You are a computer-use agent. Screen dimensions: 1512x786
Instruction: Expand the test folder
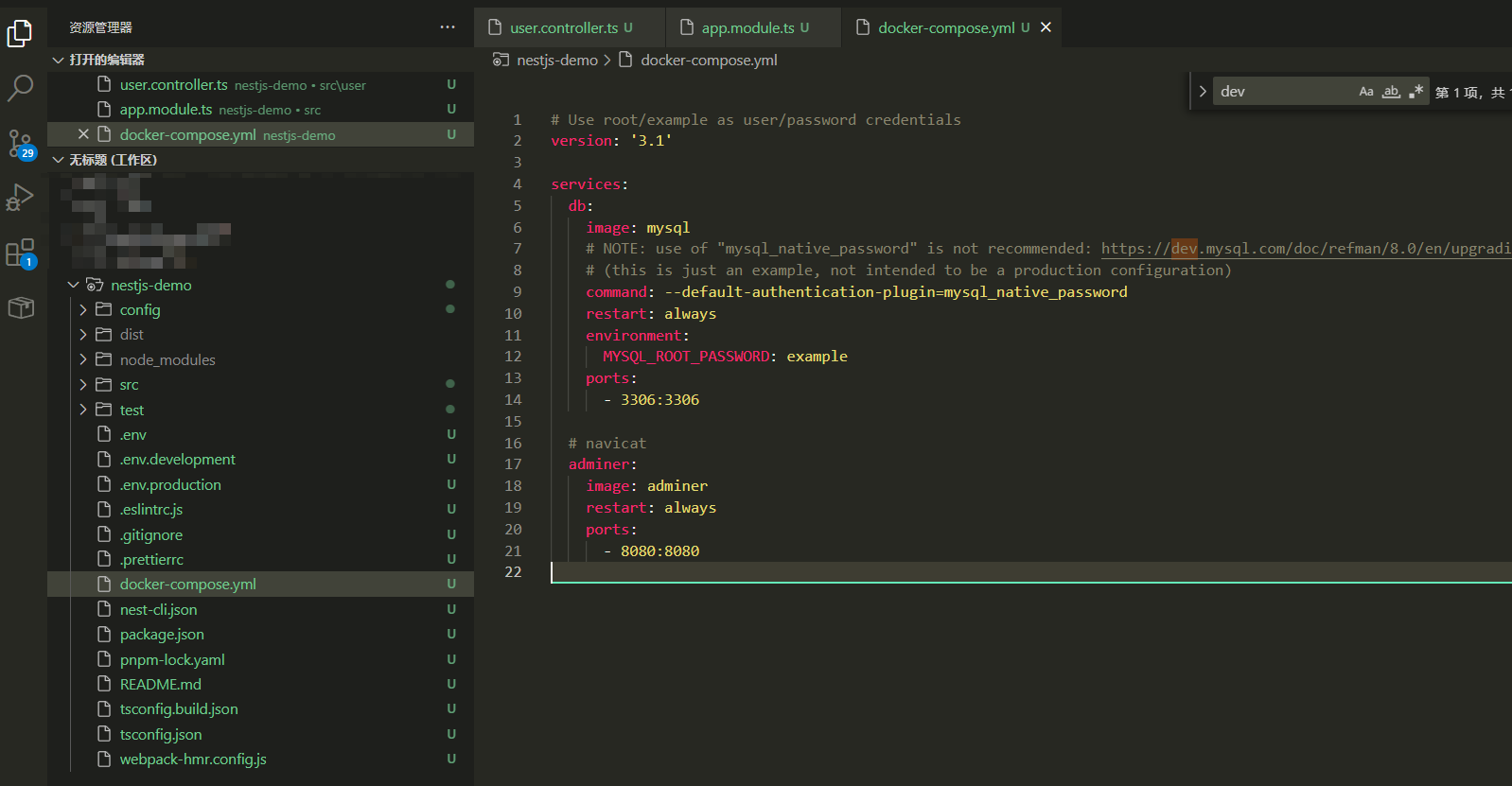pos(83,410)
